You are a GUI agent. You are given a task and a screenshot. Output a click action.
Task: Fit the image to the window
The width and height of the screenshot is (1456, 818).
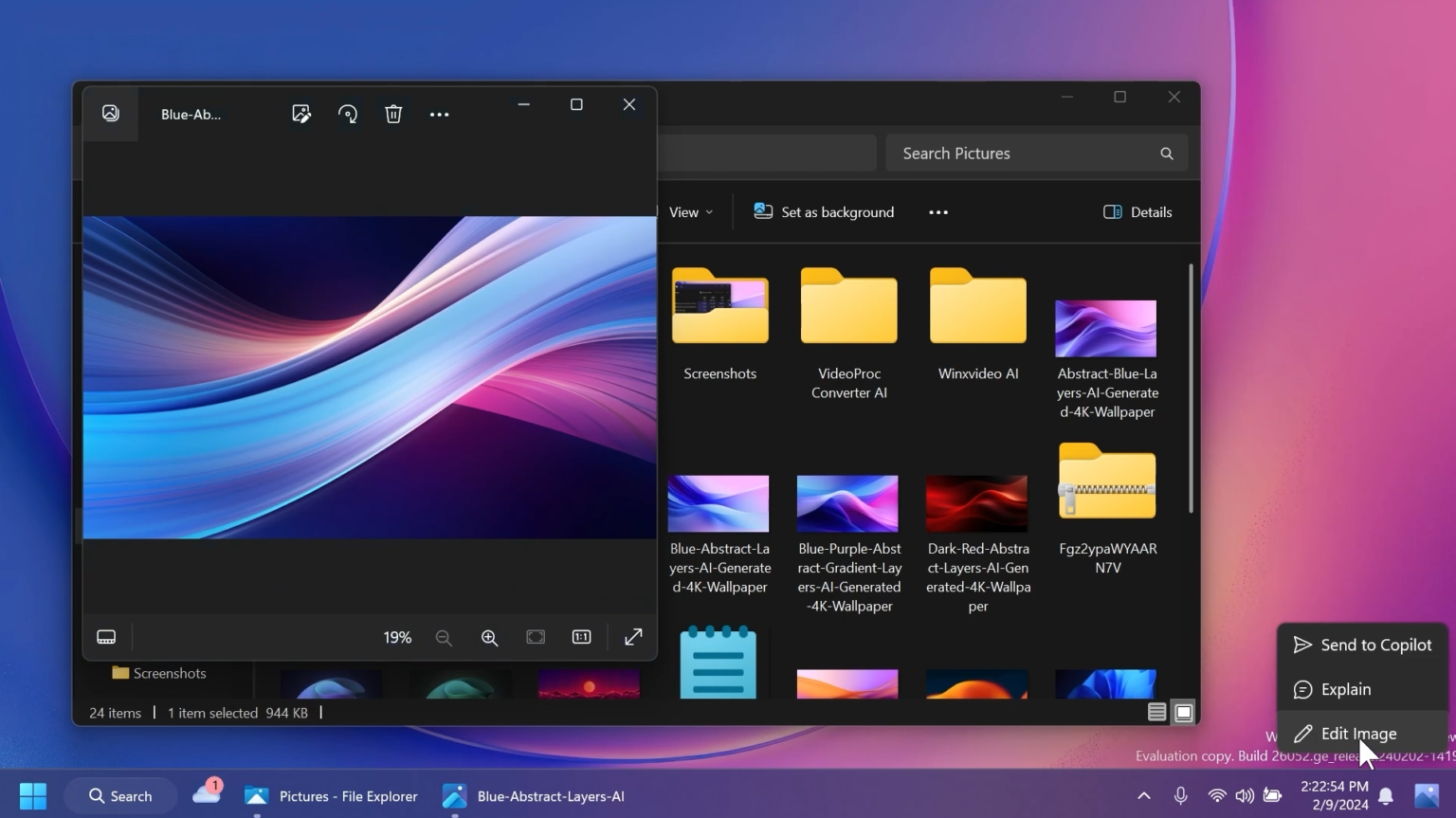coord(535,637)
